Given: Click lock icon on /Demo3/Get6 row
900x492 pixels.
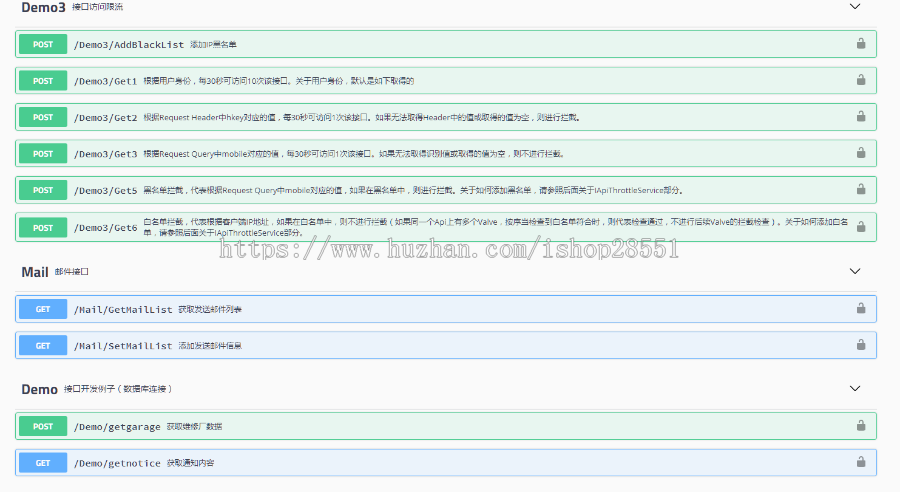Looking at the screenshot, I should (x=861, y=227).
